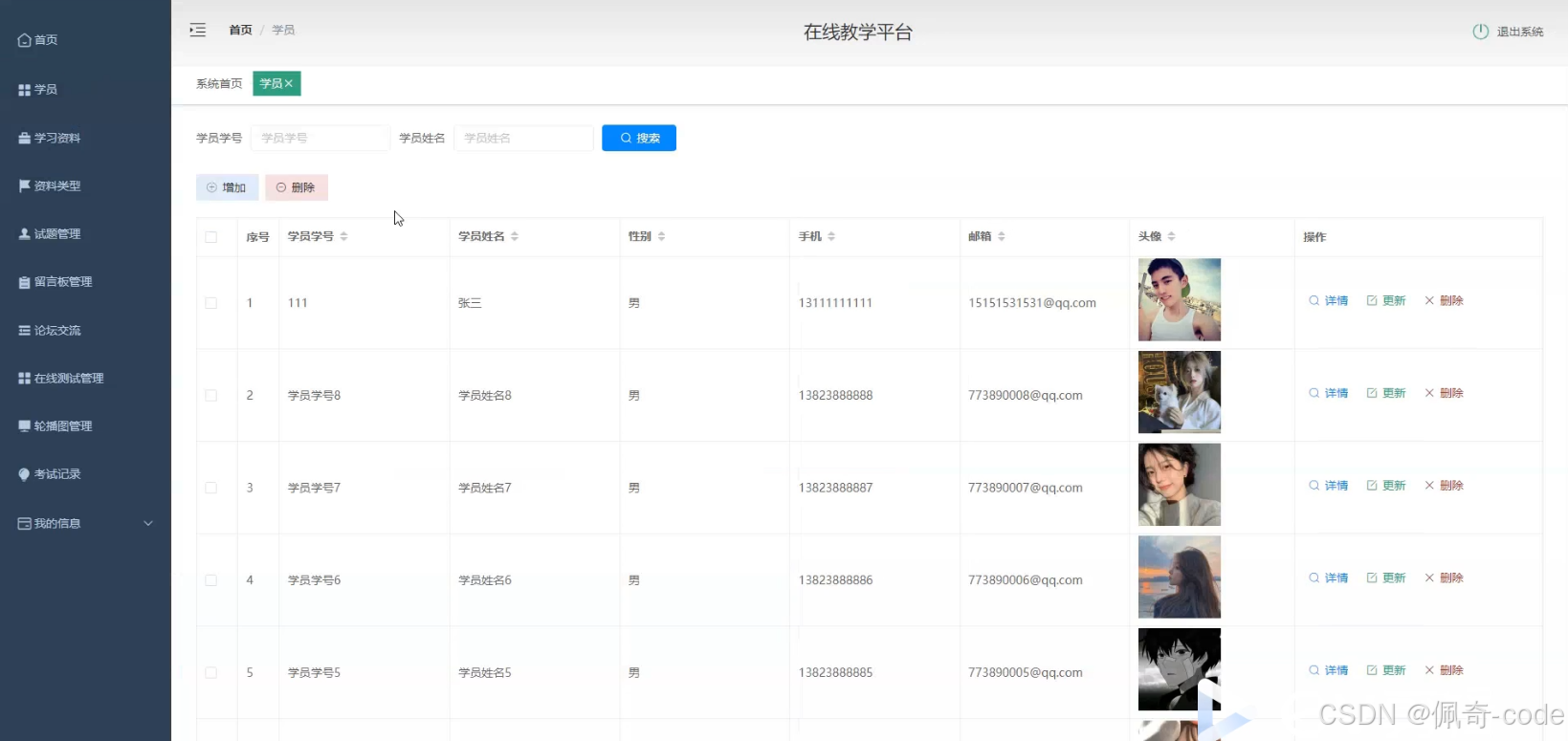
Task: Switch to the 系统首页 tab
Action: [219, 84]
